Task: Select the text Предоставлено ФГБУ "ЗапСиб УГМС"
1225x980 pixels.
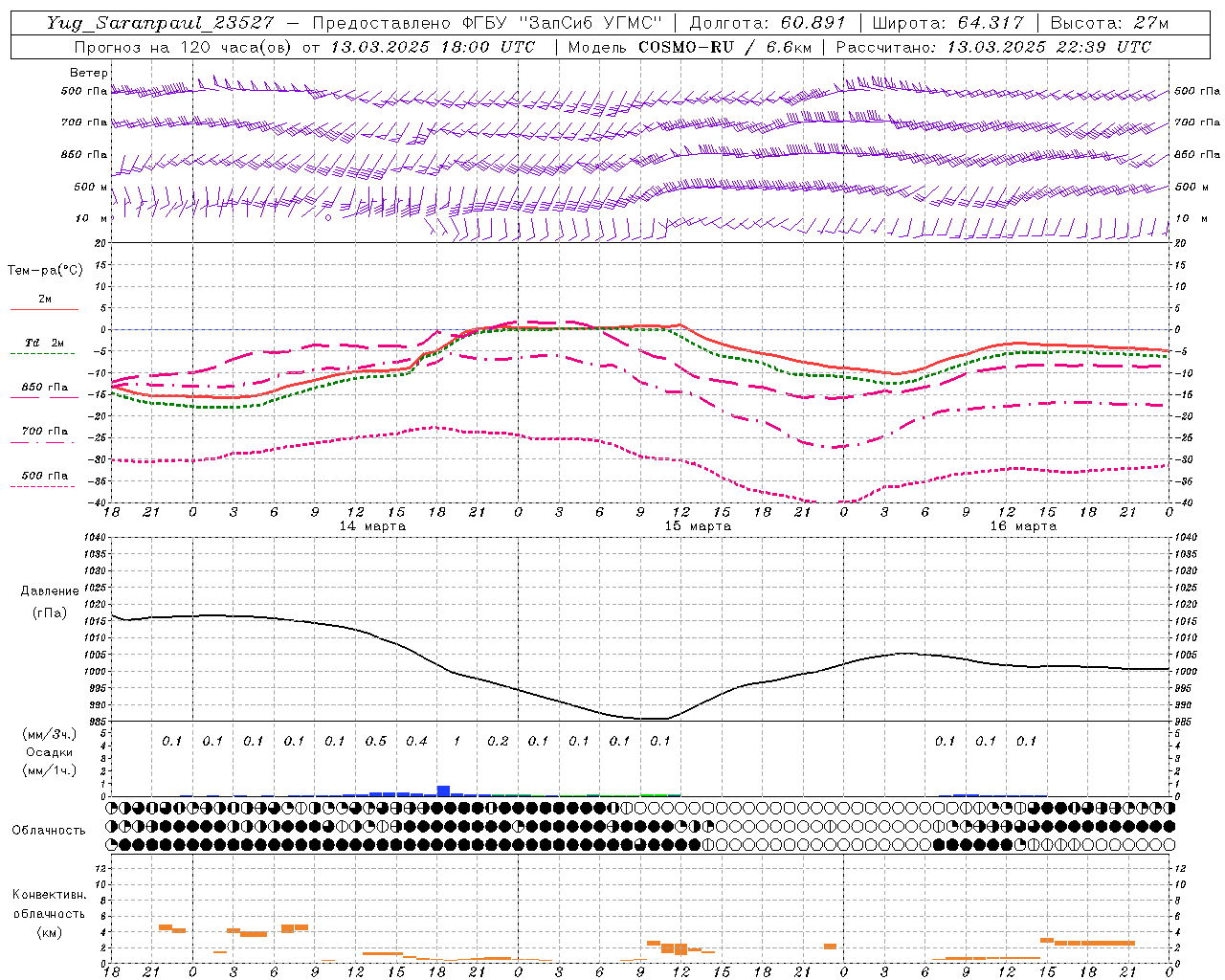Action: tap(488, 23)
